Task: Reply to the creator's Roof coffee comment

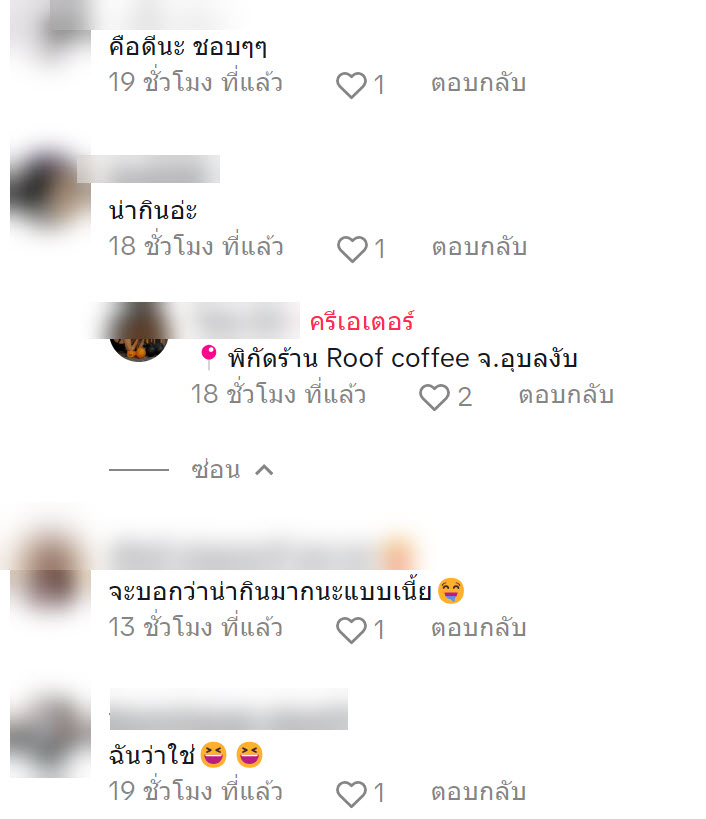Action: point(566,395)
